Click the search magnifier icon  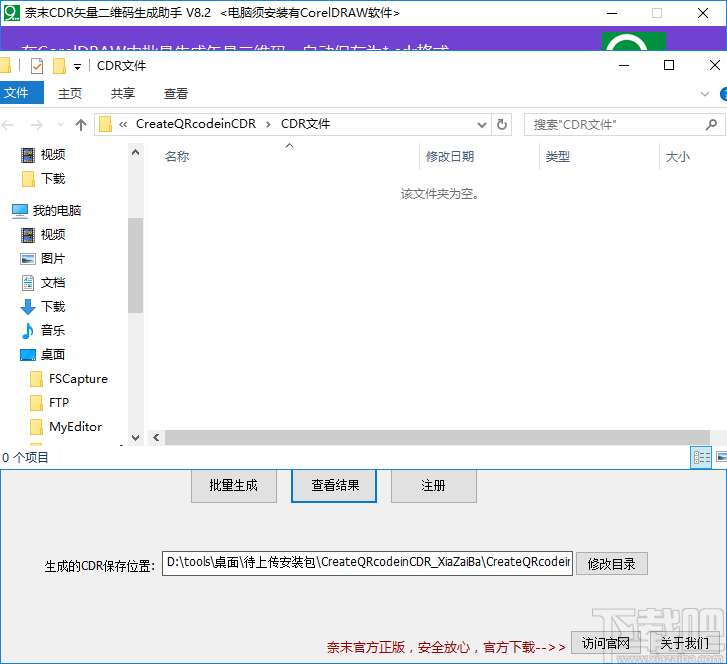(711, 124)
